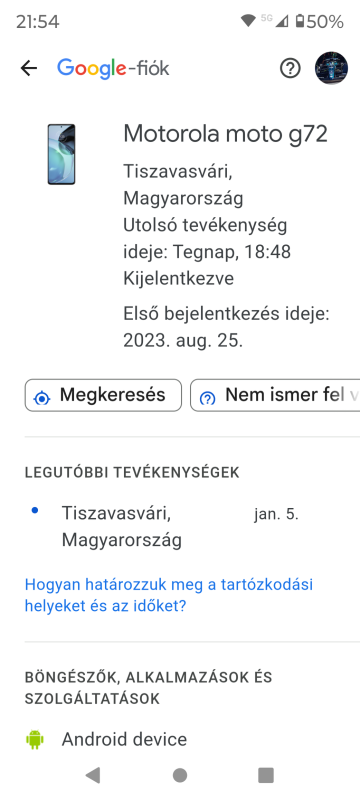Tap the back arrow in header

click(x=29, y=68)
